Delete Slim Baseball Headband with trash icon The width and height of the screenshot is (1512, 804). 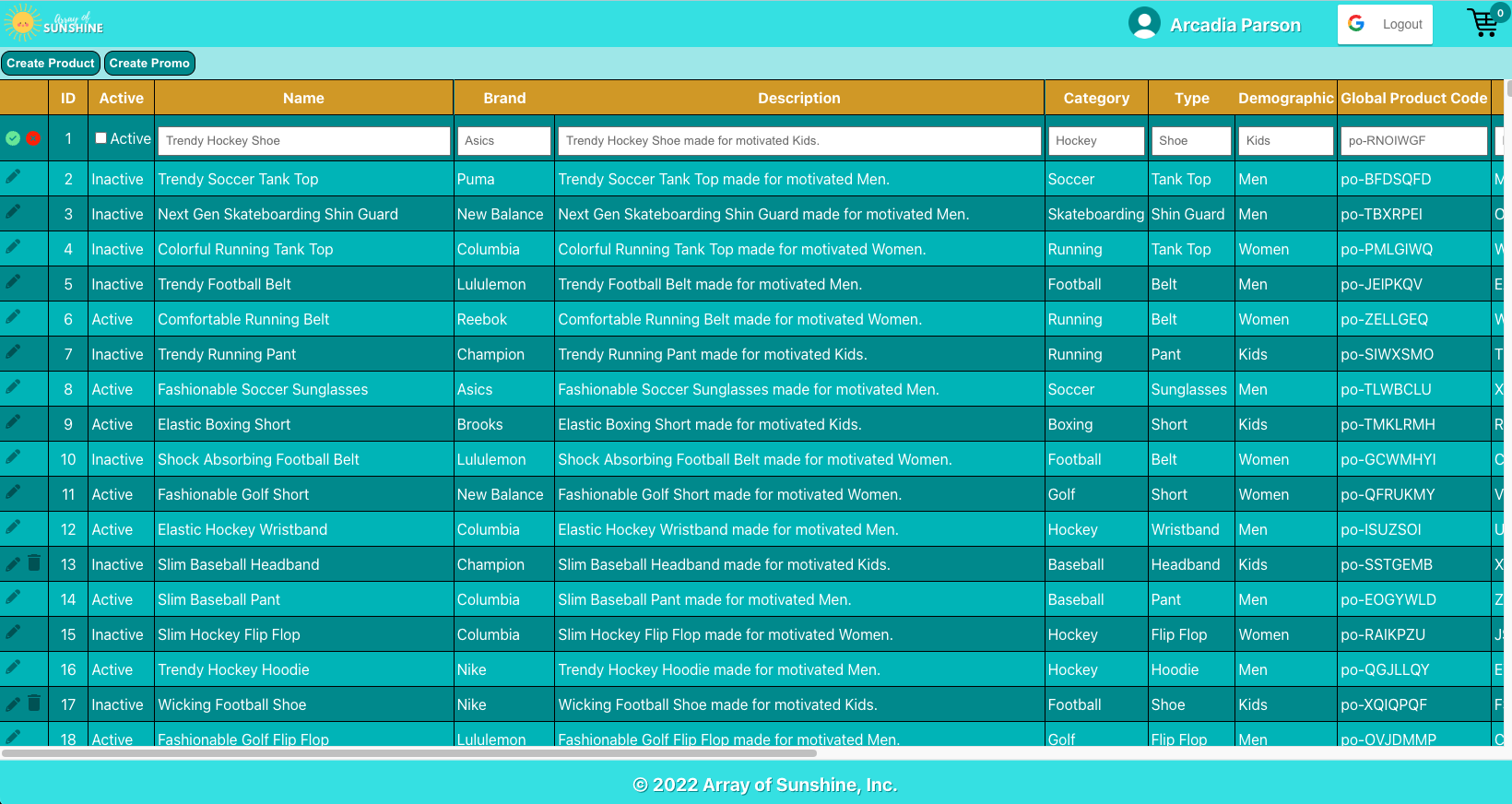tap(34, 562)
